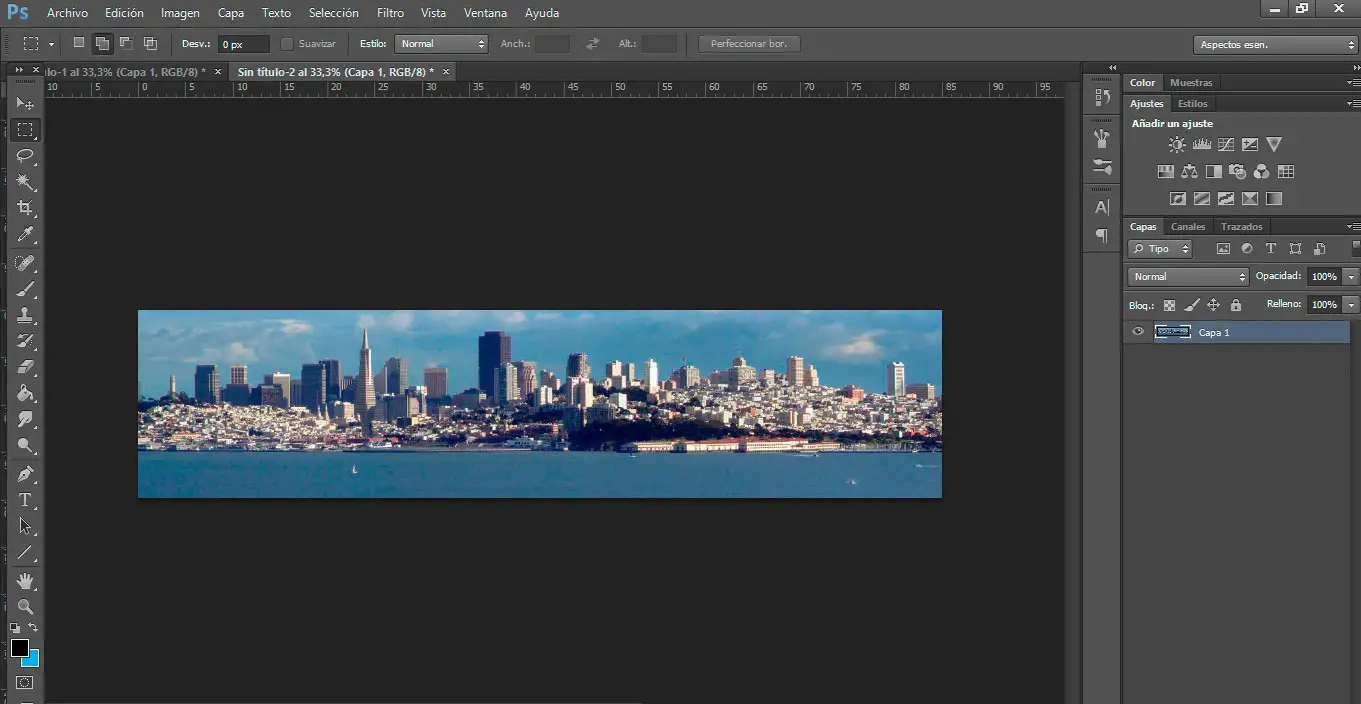Viewport: 1361px width, 704px height.
Task: Select the Hand tool
Action: pos(25,580)
